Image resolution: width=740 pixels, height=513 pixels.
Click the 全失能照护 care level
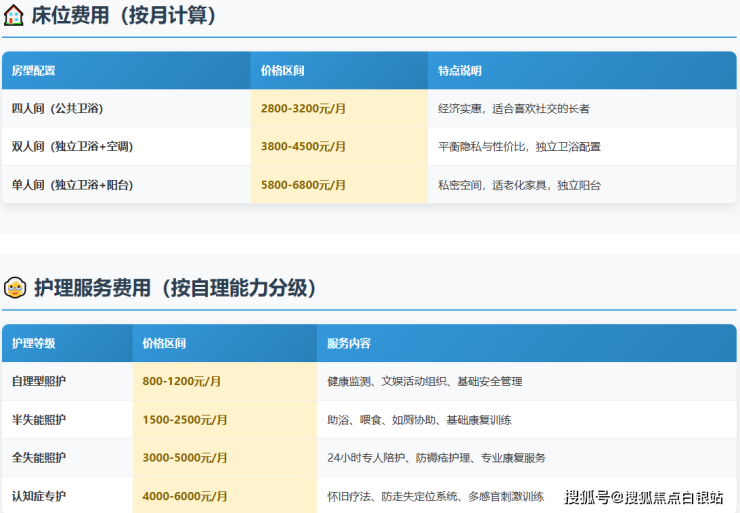click(x=39, y=457)
